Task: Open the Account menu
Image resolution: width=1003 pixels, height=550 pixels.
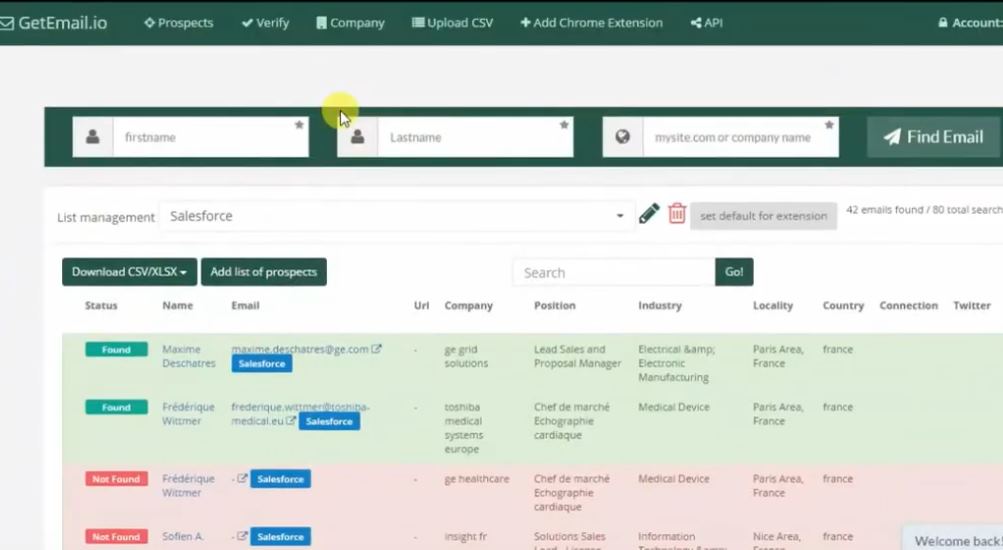Action: coord(970,23)
